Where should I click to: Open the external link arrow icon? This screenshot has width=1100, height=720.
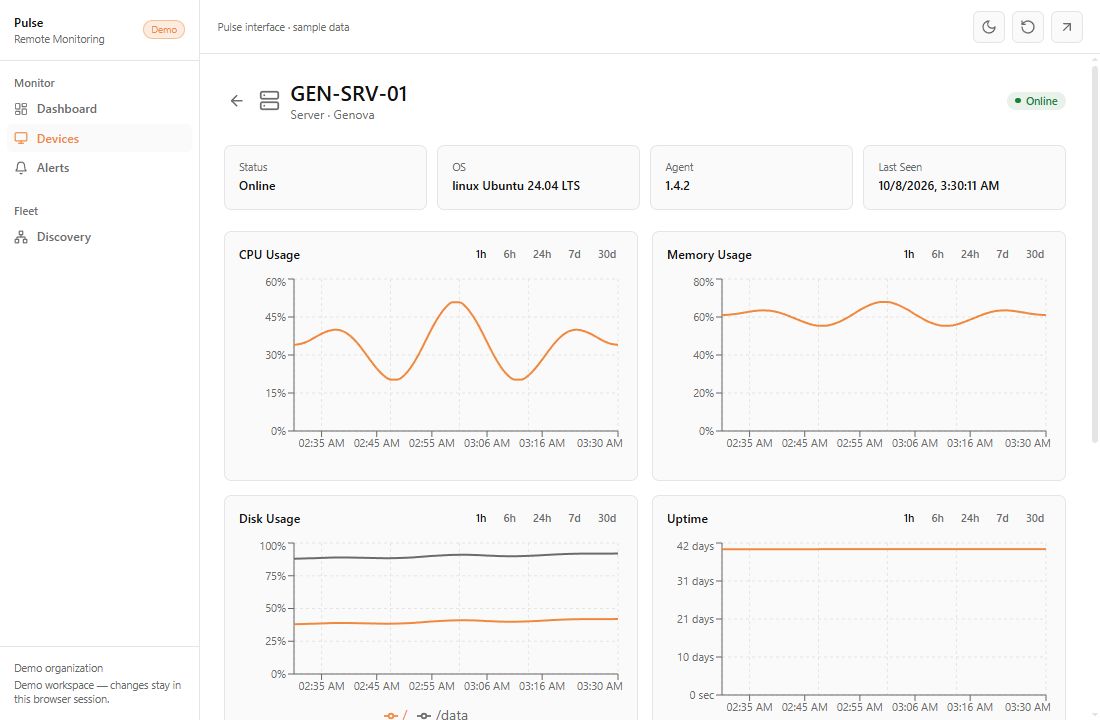[1066, 27]
